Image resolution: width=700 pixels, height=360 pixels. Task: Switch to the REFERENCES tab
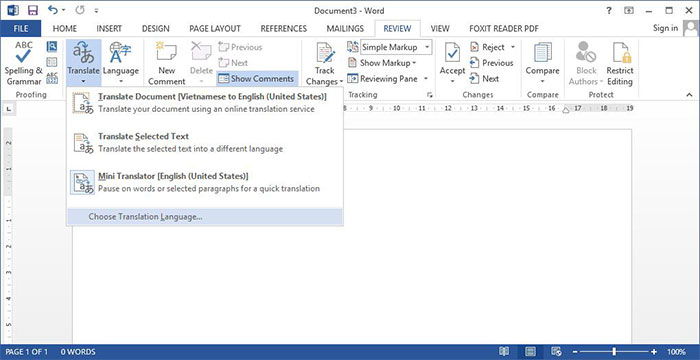click(x=283, y=29)
